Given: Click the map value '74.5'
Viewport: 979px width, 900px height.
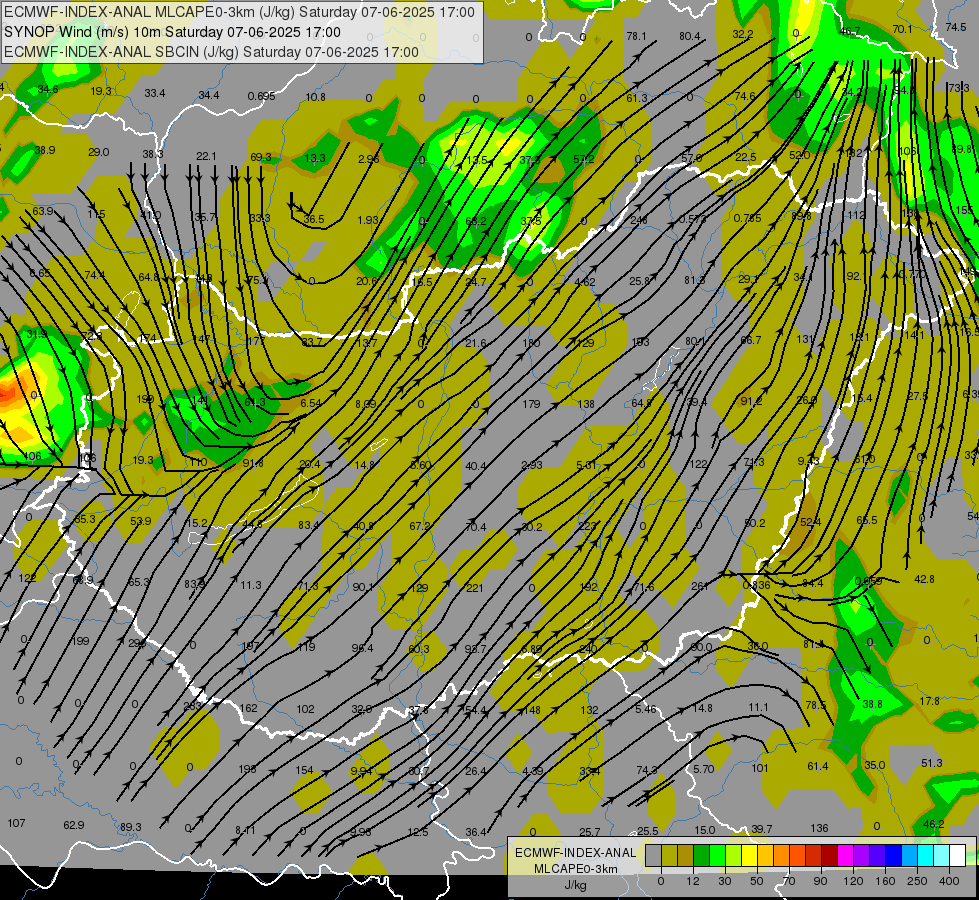Looking at the screenshot, I should pyautogui.click(x=956, y=27).
